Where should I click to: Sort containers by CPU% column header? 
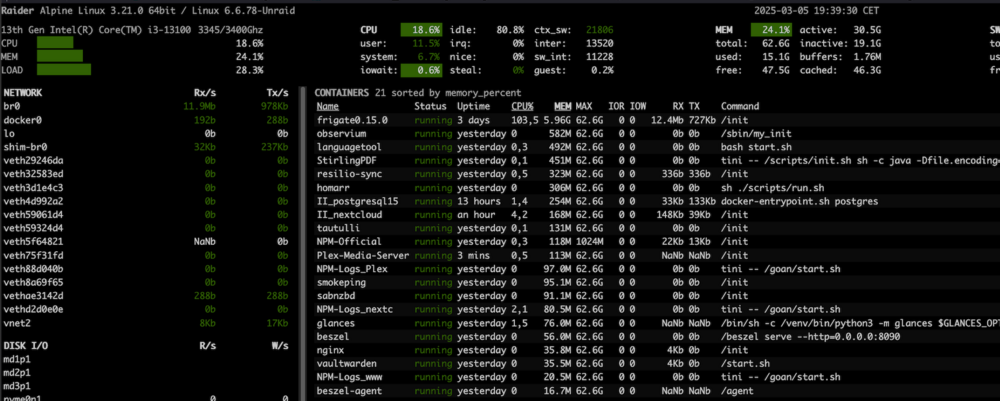[522, 106]
